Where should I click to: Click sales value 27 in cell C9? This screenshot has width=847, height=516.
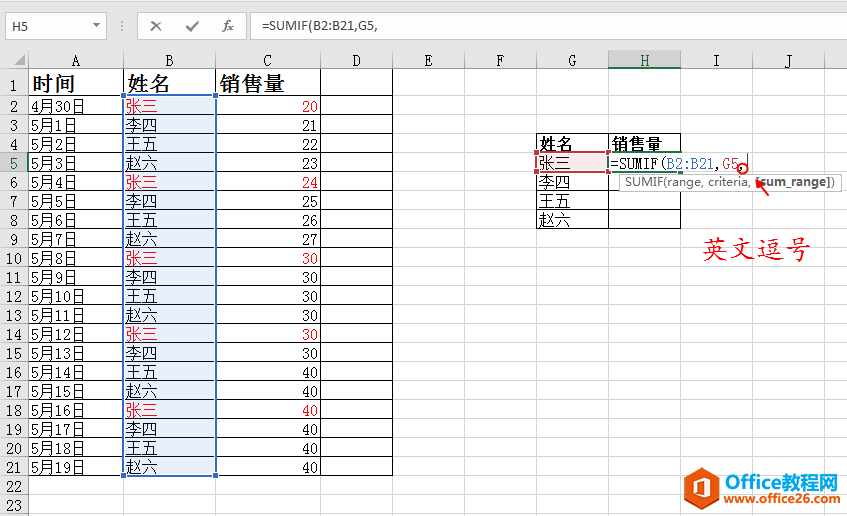267,239
